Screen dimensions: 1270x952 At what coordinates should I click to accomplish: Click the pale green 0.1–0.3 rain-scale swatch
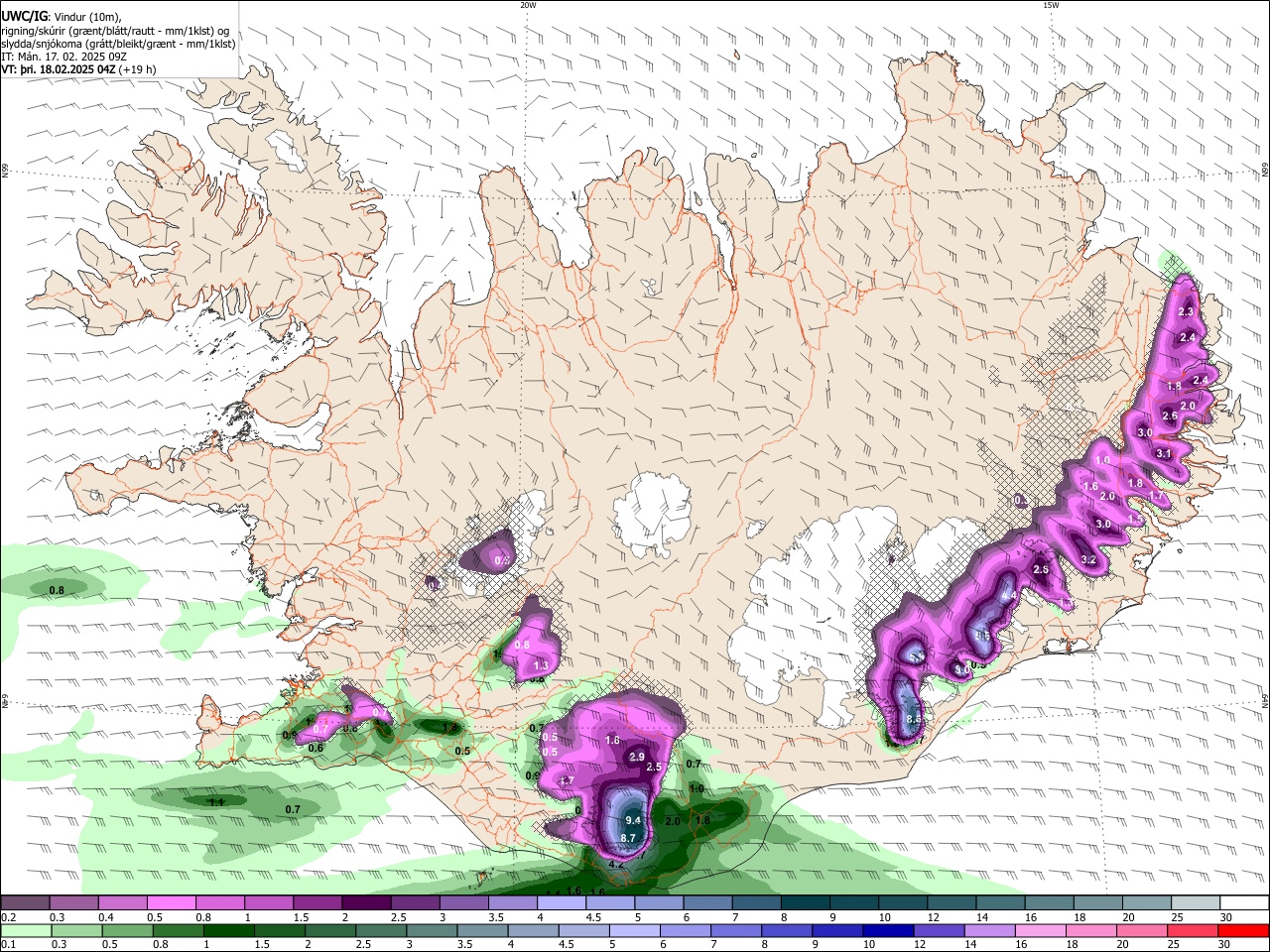pos(27,930)
